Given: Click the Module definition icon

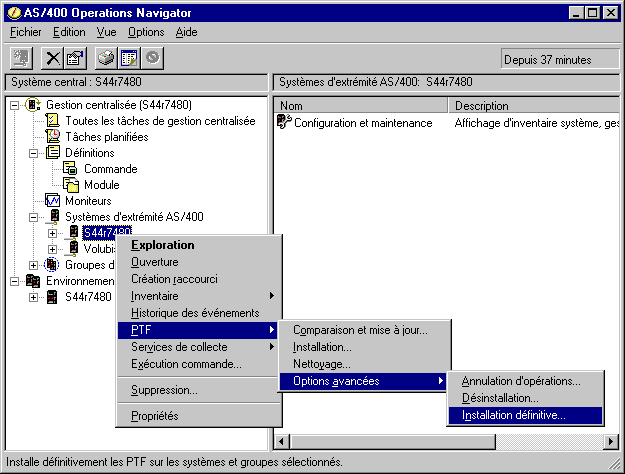Looking at the screenshot, I should tap(71, 185).
